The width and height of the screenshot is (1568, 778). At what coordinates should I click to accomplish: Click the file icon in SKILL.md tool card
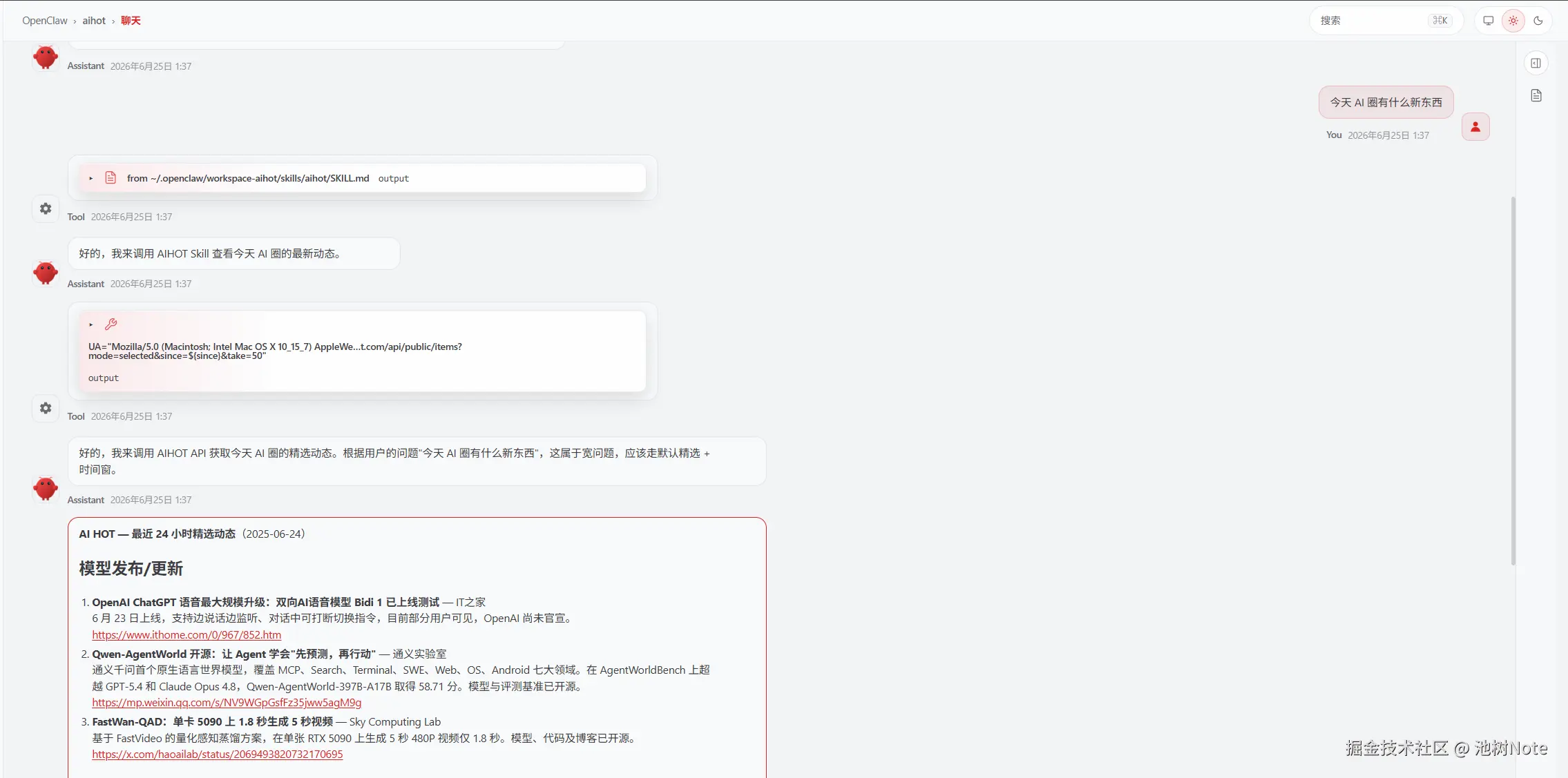point(111,178)
